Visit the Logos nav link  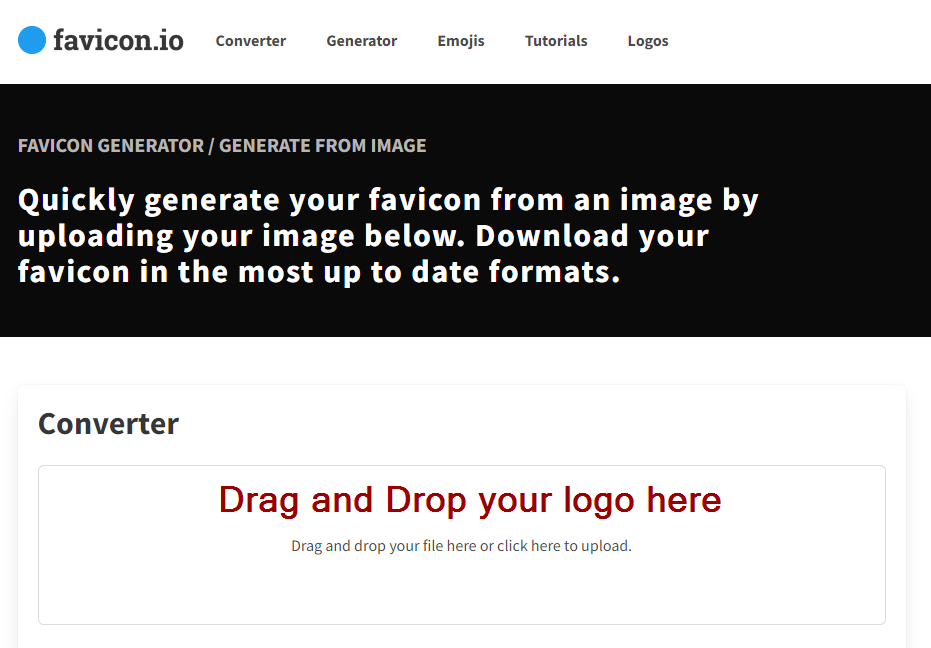pyautogui.click(x=648, y=41)
